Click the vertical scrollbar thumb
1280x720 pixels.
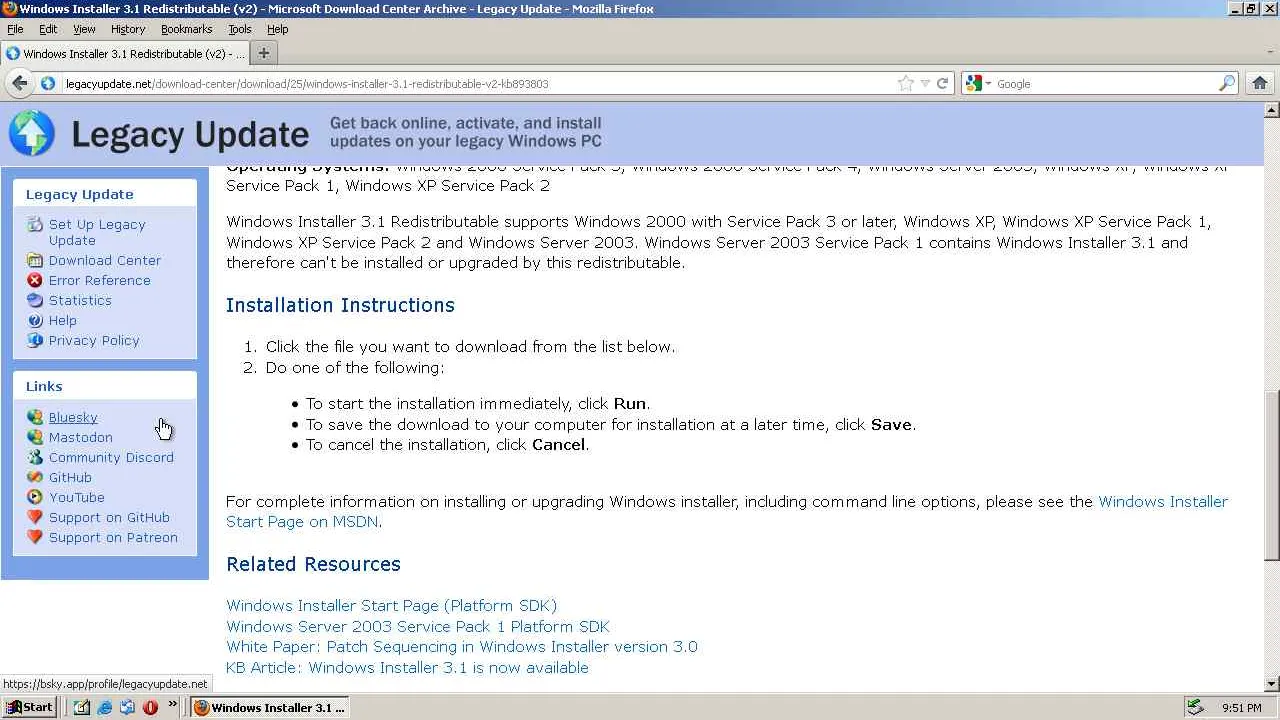(1272, 474)
